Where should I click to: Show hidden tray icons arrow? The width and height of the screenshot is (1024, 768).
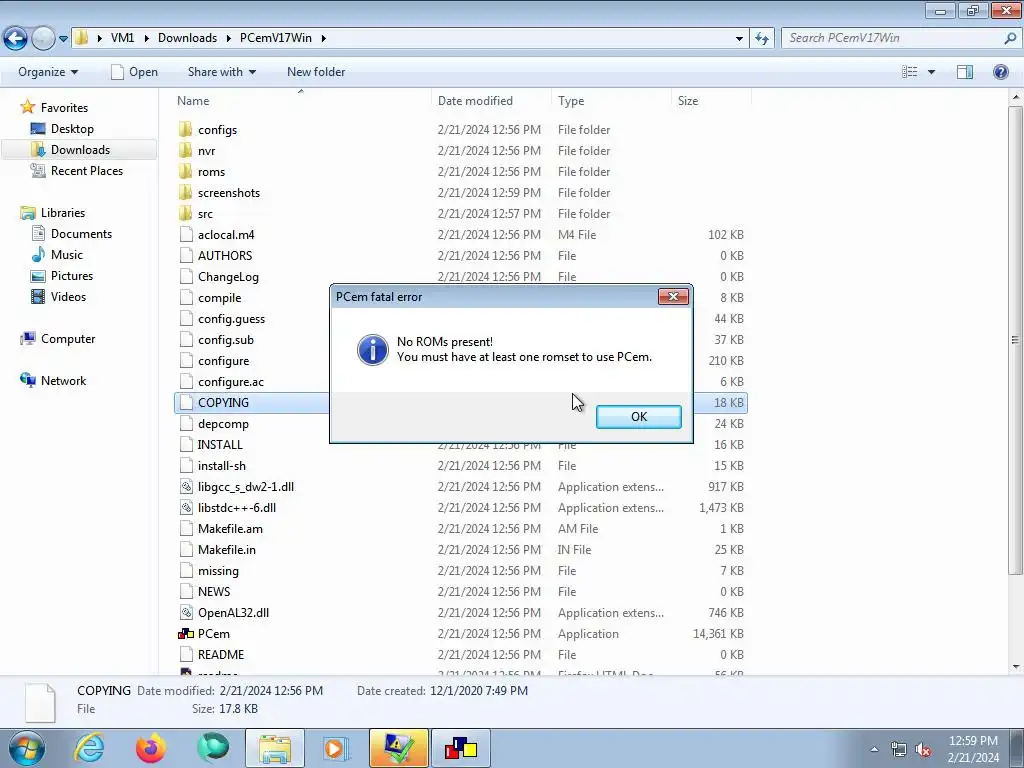coord(874,749)
